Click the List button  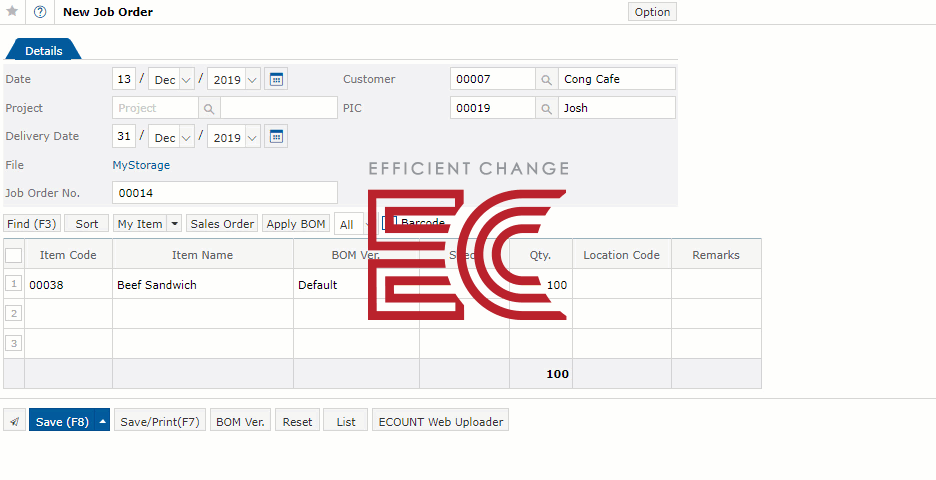click(346, 420)
